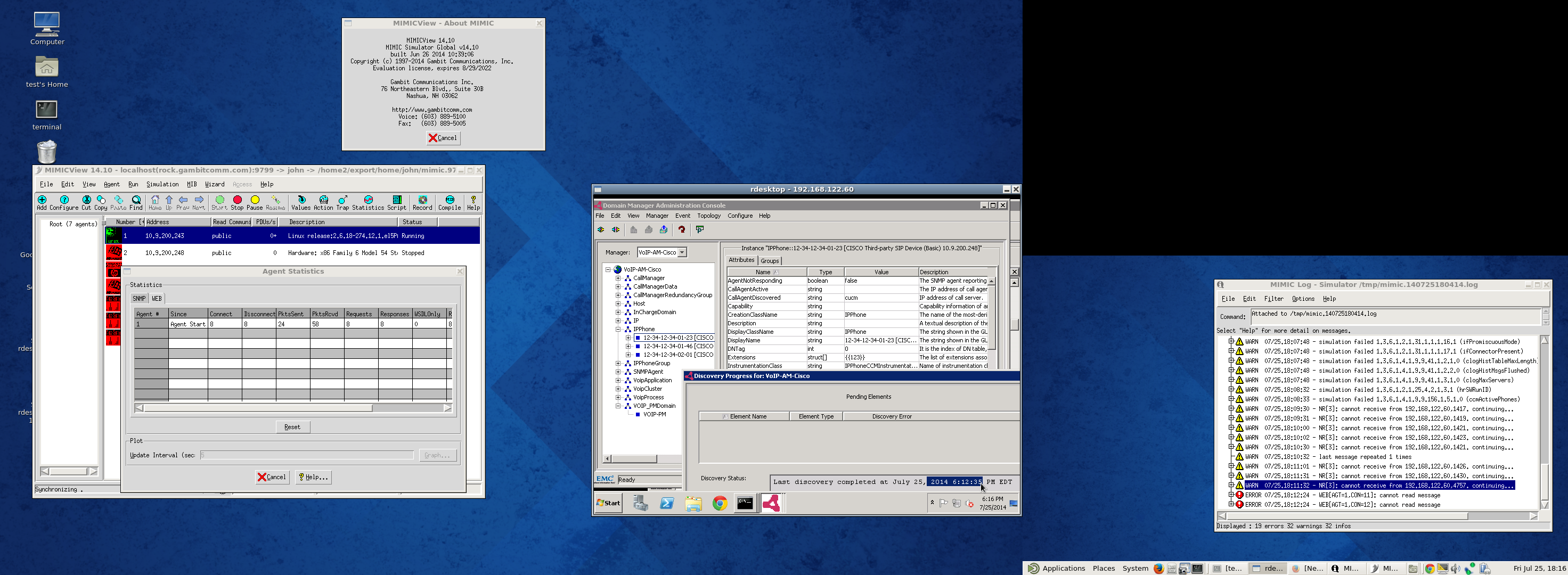This screenshot has width=1568, height=575.
Task: Collapse the IPPhone tree node
Action: coord(618,329)
